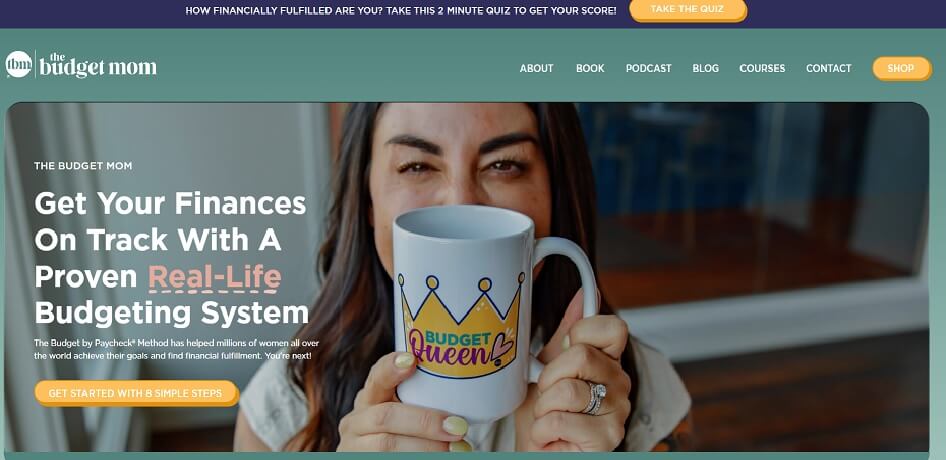This screenshot has width=946, height=460.
Task: Click the "Get Your Finances" headline line
Action: [x=170, y=203]
